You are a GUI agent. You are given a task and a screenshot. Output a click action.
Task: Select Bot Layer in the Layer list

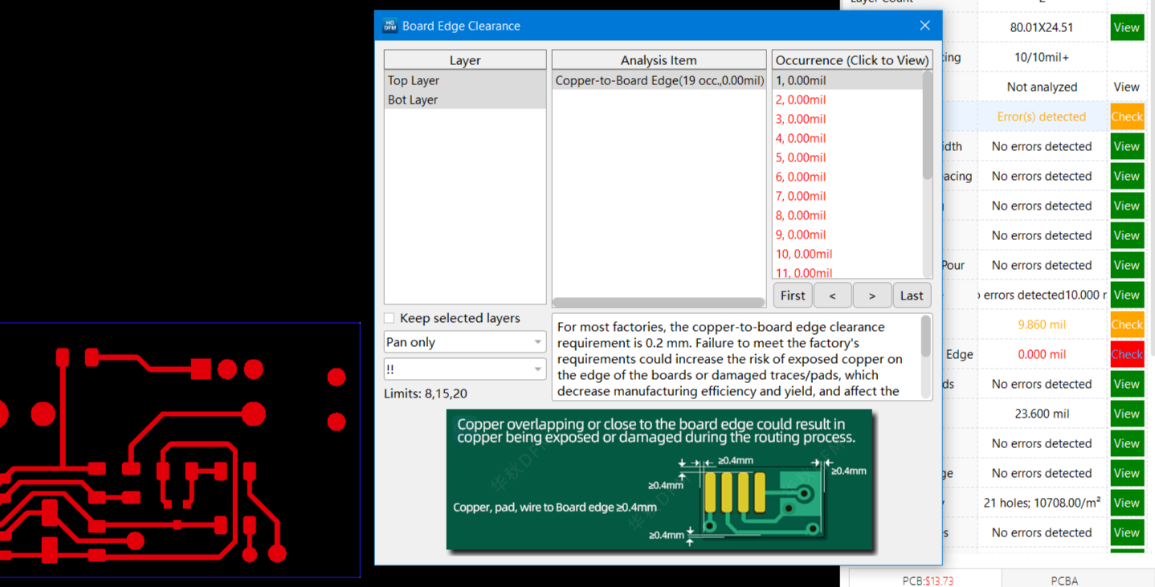tap(413, 100)
